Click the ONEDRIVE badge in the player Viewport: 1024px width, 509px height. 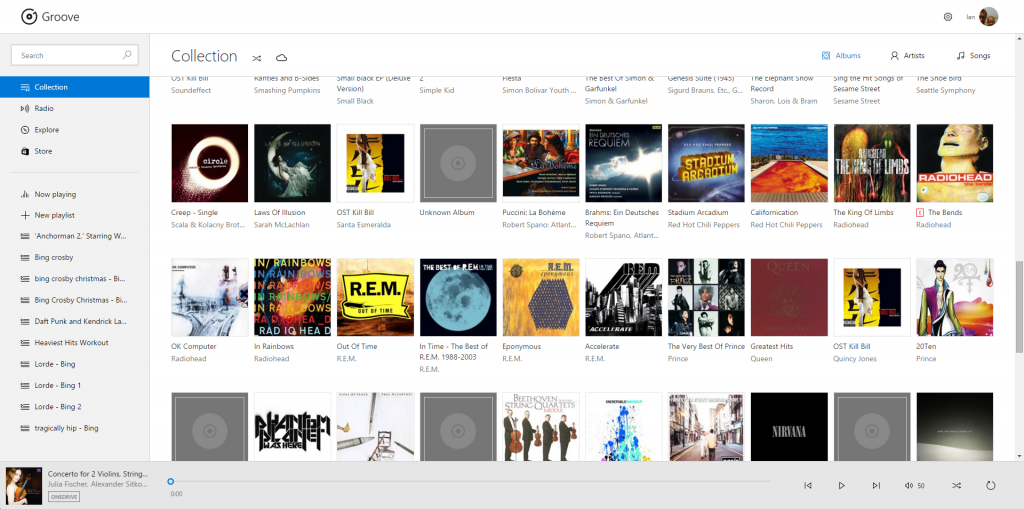pyautogui.click(x=64, y=497)
